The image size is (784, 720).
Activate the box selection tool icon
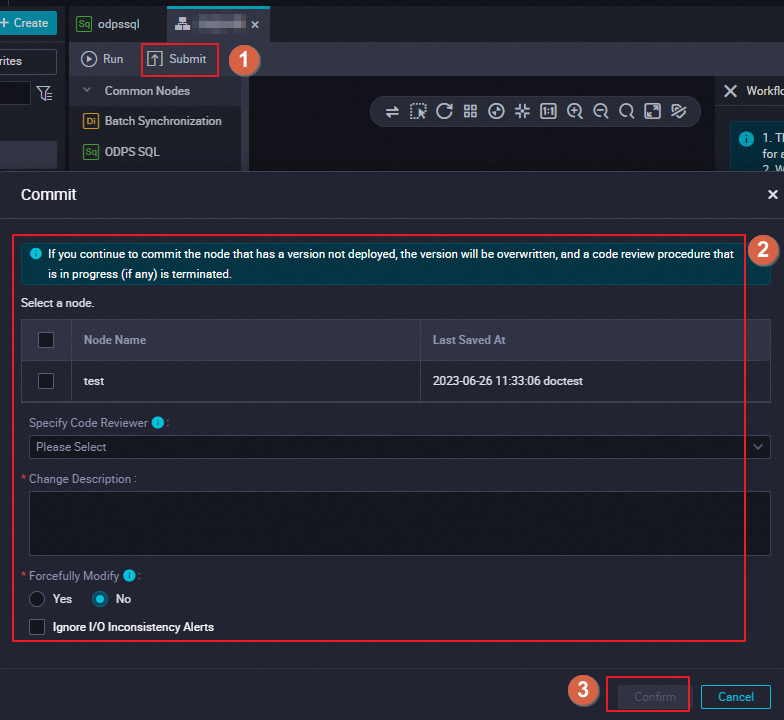point(418,112)
